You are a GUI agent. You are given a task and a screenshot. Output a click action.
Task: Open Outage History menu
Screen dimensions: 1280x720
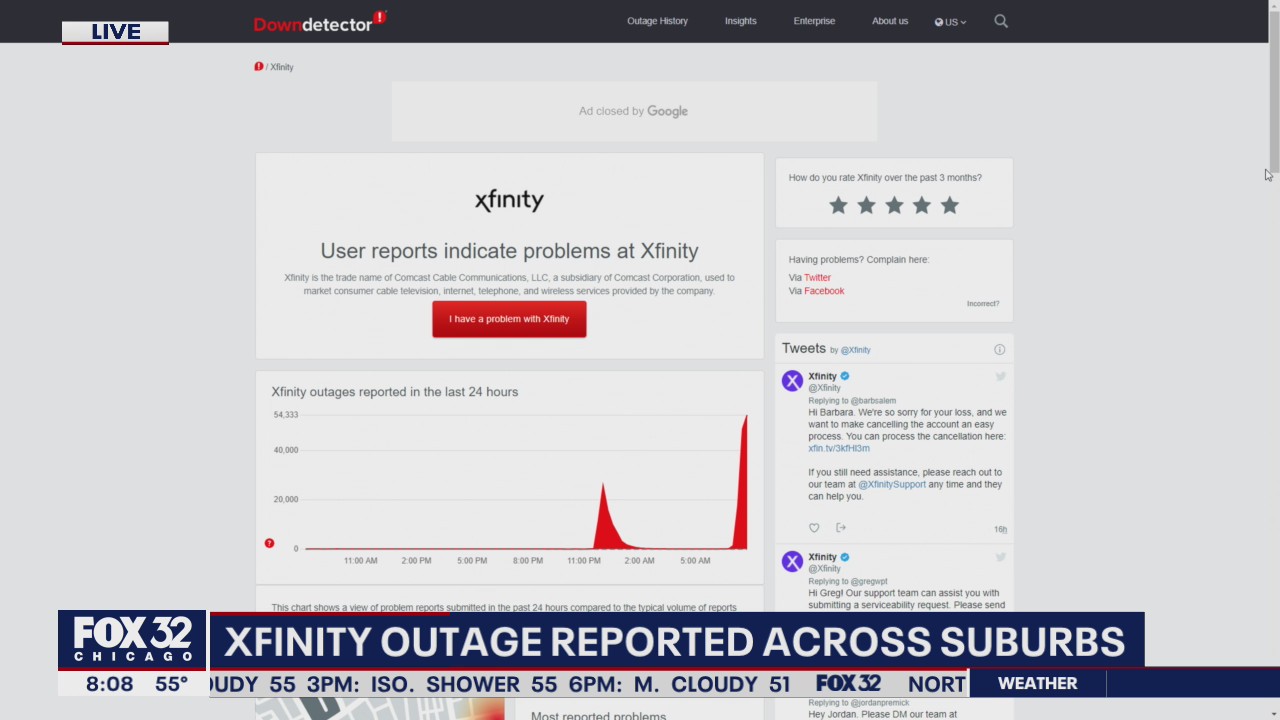tap(657, 21)
